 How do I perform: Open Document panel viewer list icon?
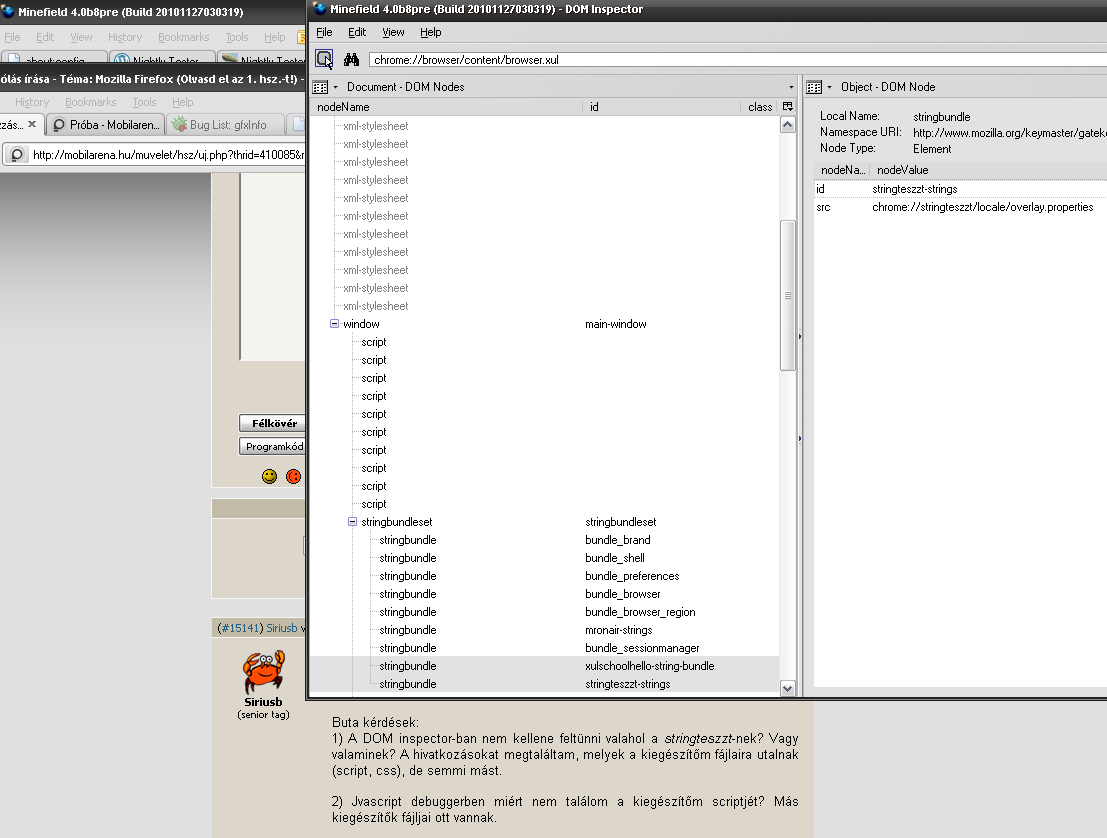click(x=320, y=87)
